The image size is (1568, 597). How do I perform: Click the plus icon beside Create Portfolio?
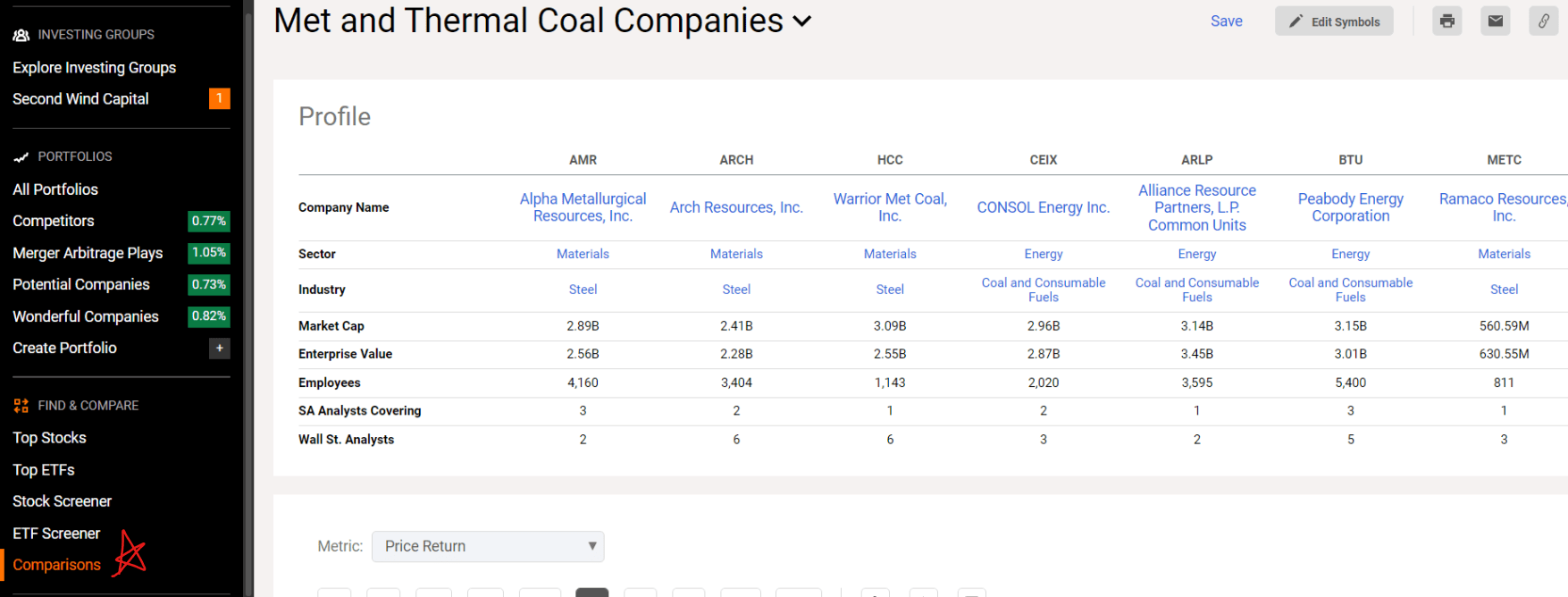(x=219, y=348)
